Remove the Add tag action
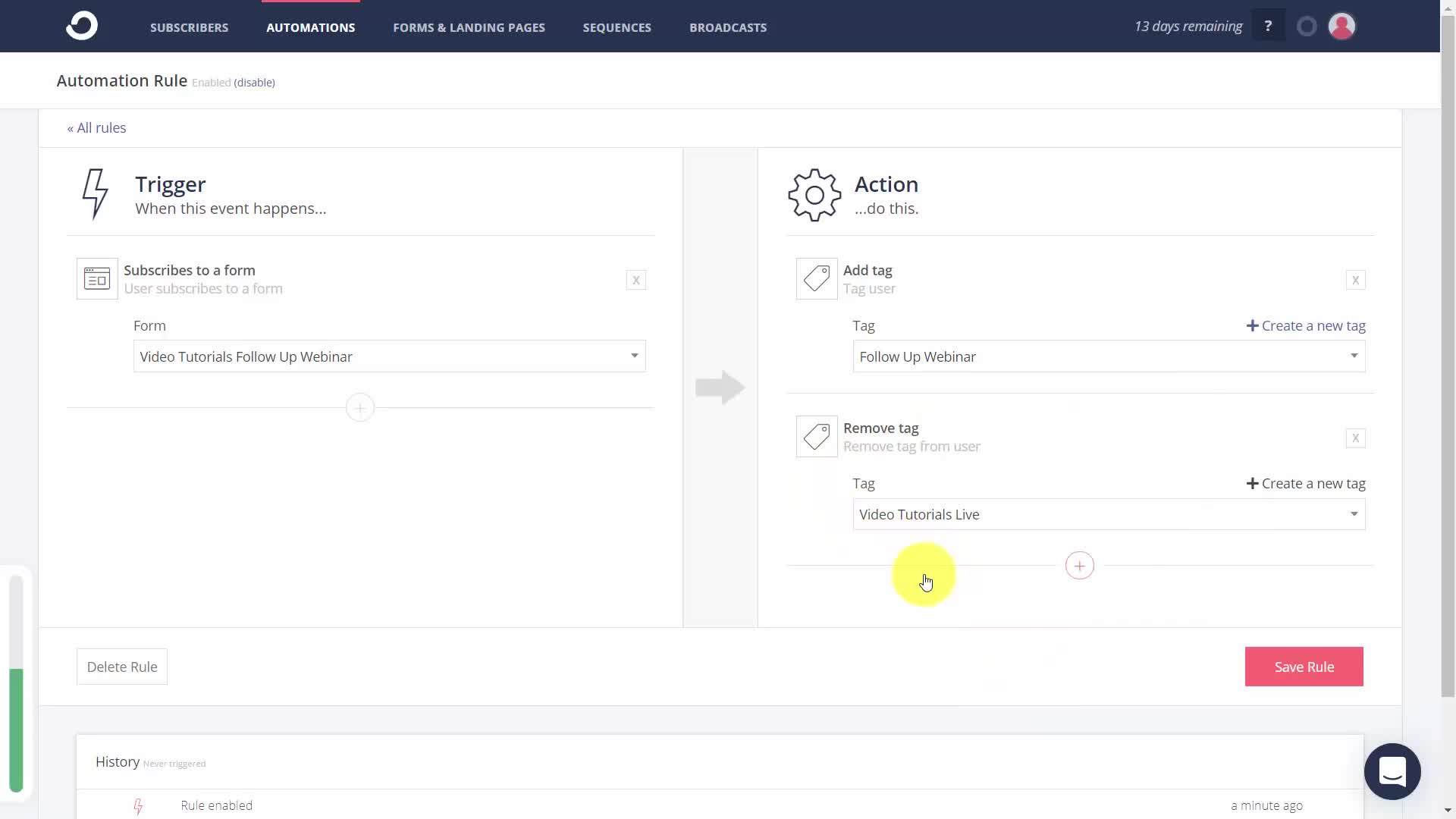 click(x=1355, y=281)
